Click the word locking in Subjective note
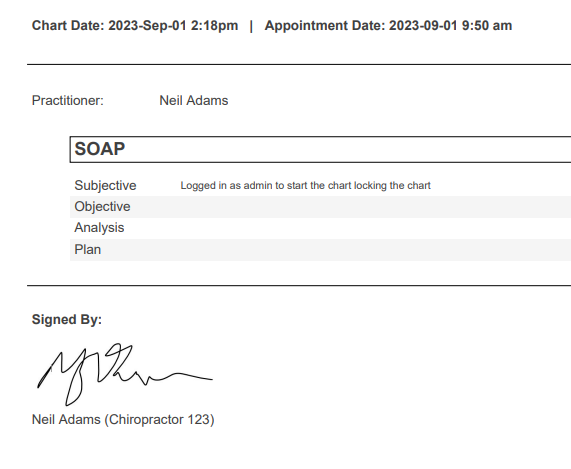 [x=370, y=186]
